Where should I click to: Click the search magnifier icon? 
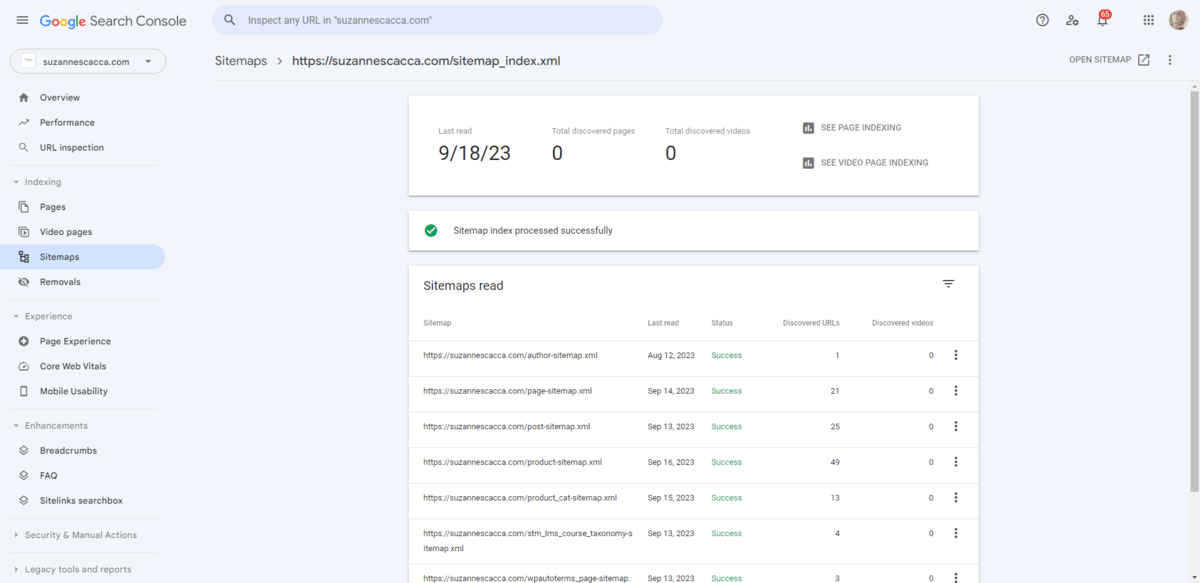point(230,20)
